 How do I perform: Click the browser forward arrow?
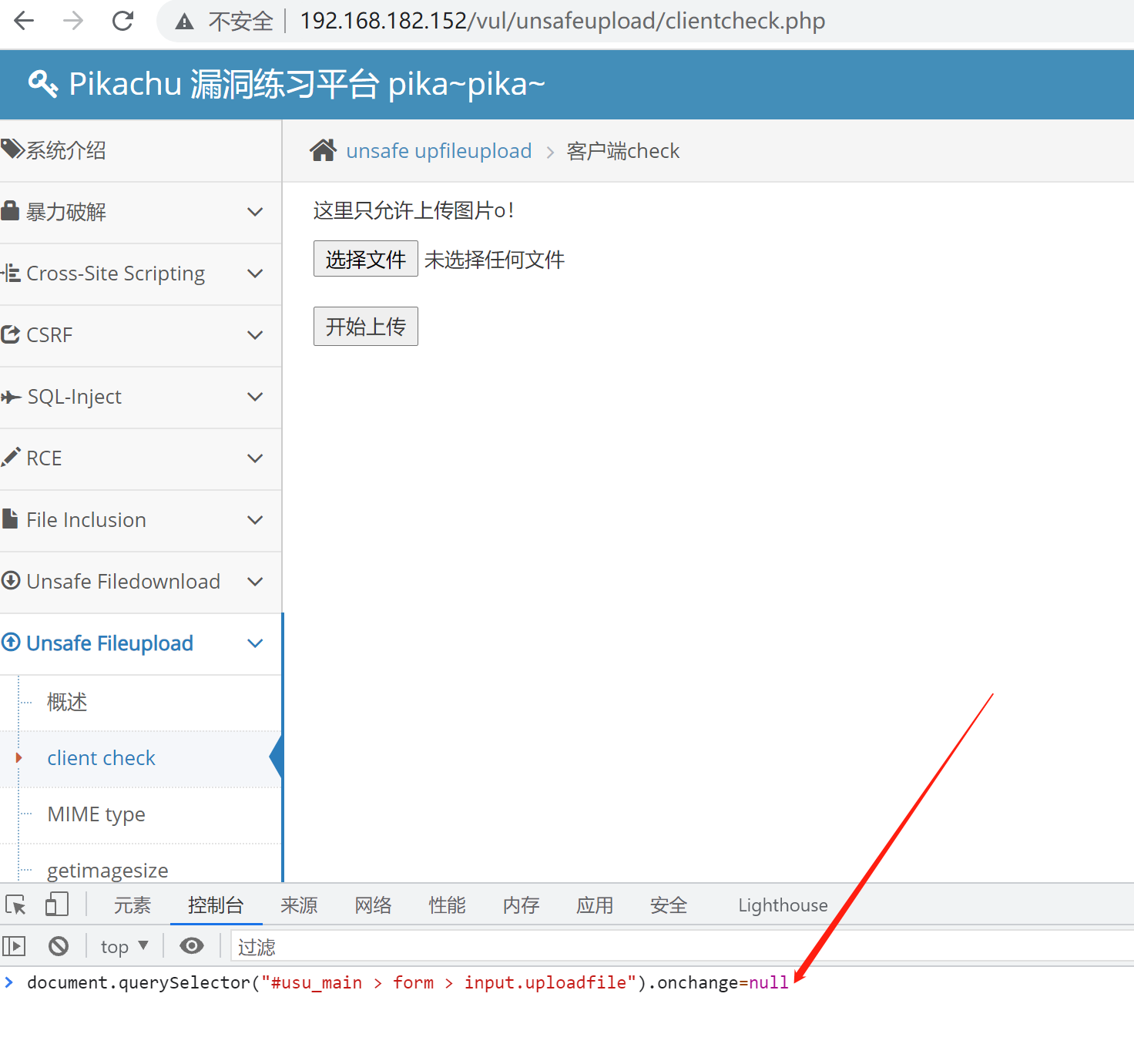click(x=73, y=21)
